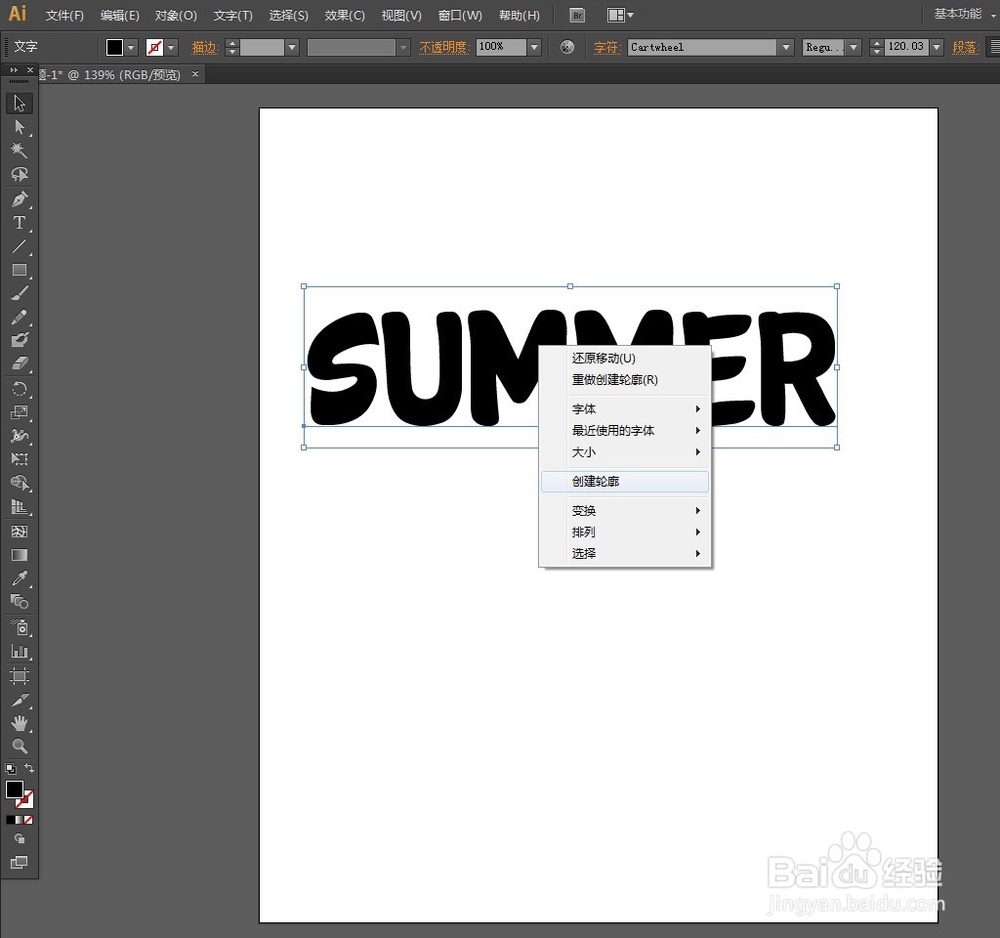Viewport: 1000px width, 938px height.
Task: Select the Selection tool (black arrow)
Action: (x=19, y=103)
